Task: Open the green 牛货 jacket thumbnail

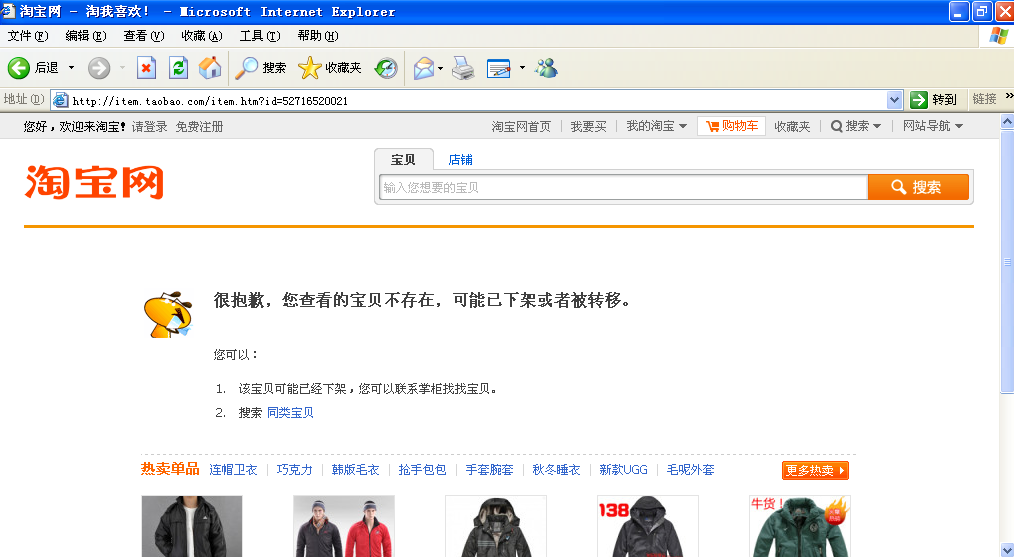Action: tap(800, 527)
